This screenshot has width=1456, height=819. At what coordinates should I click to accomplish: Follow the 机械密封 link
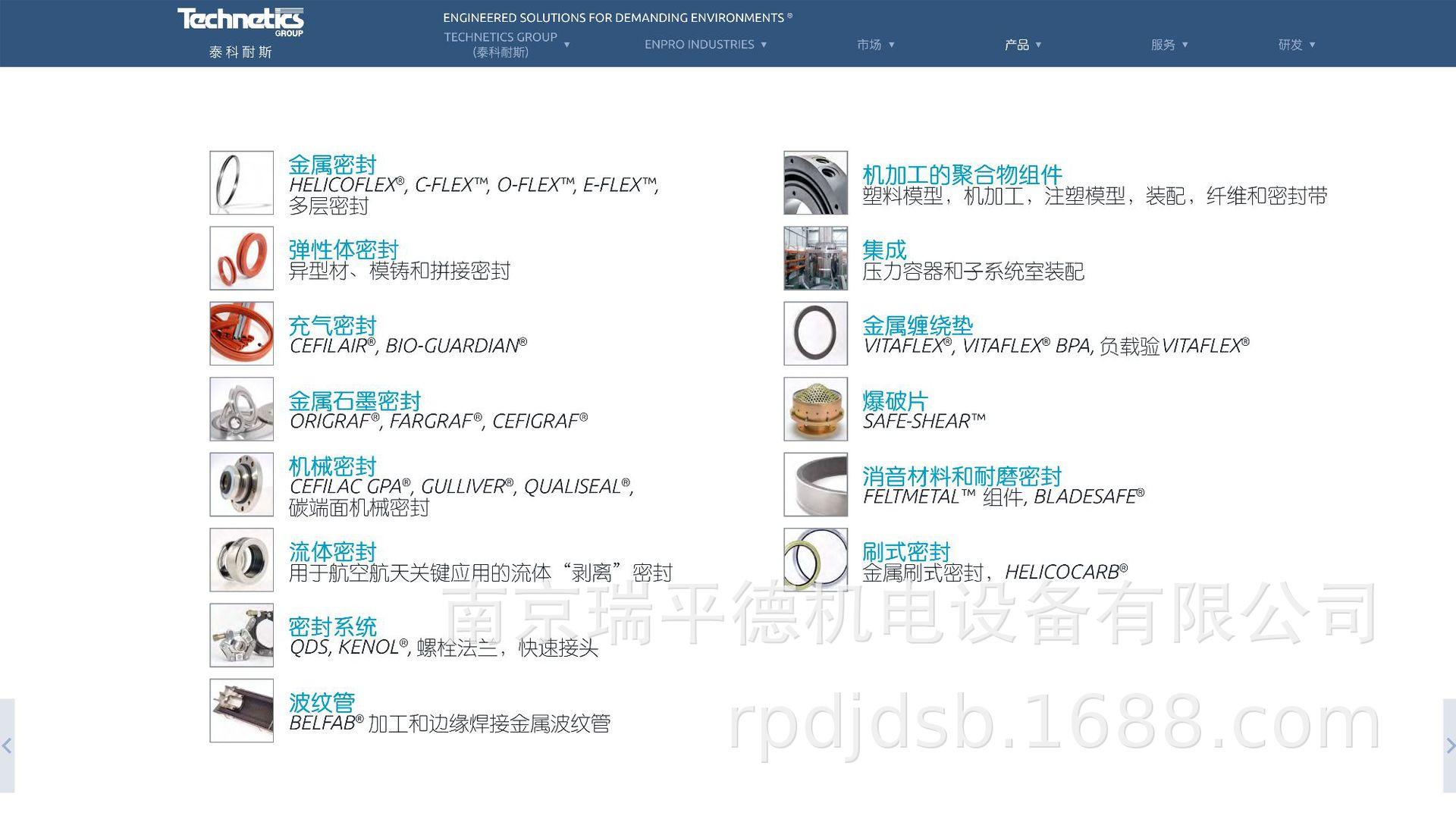[x=332, y=466]
